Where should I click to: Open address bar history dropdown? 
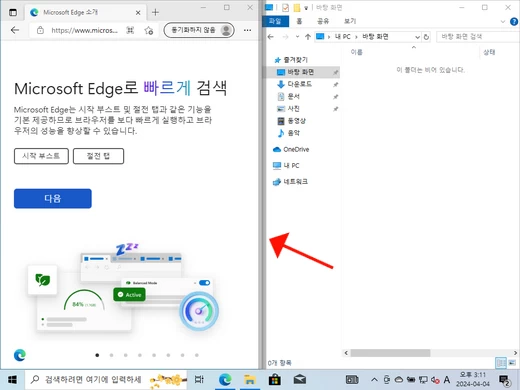point(417,37)
